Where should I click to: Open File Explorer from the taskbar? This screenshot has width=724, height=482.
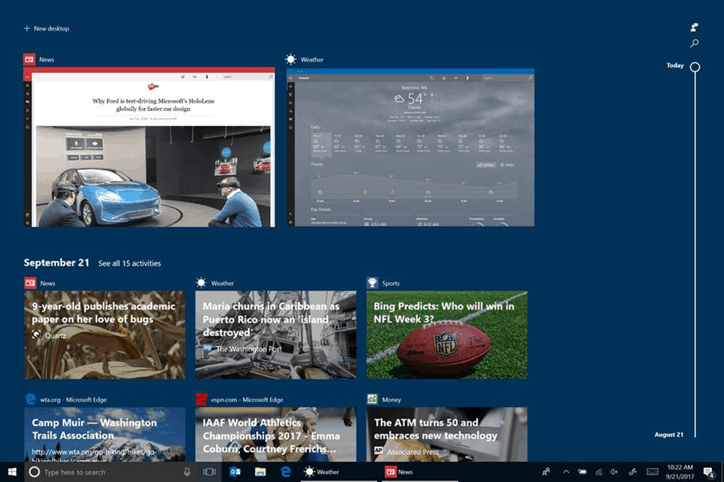click(x=260, y=472)
